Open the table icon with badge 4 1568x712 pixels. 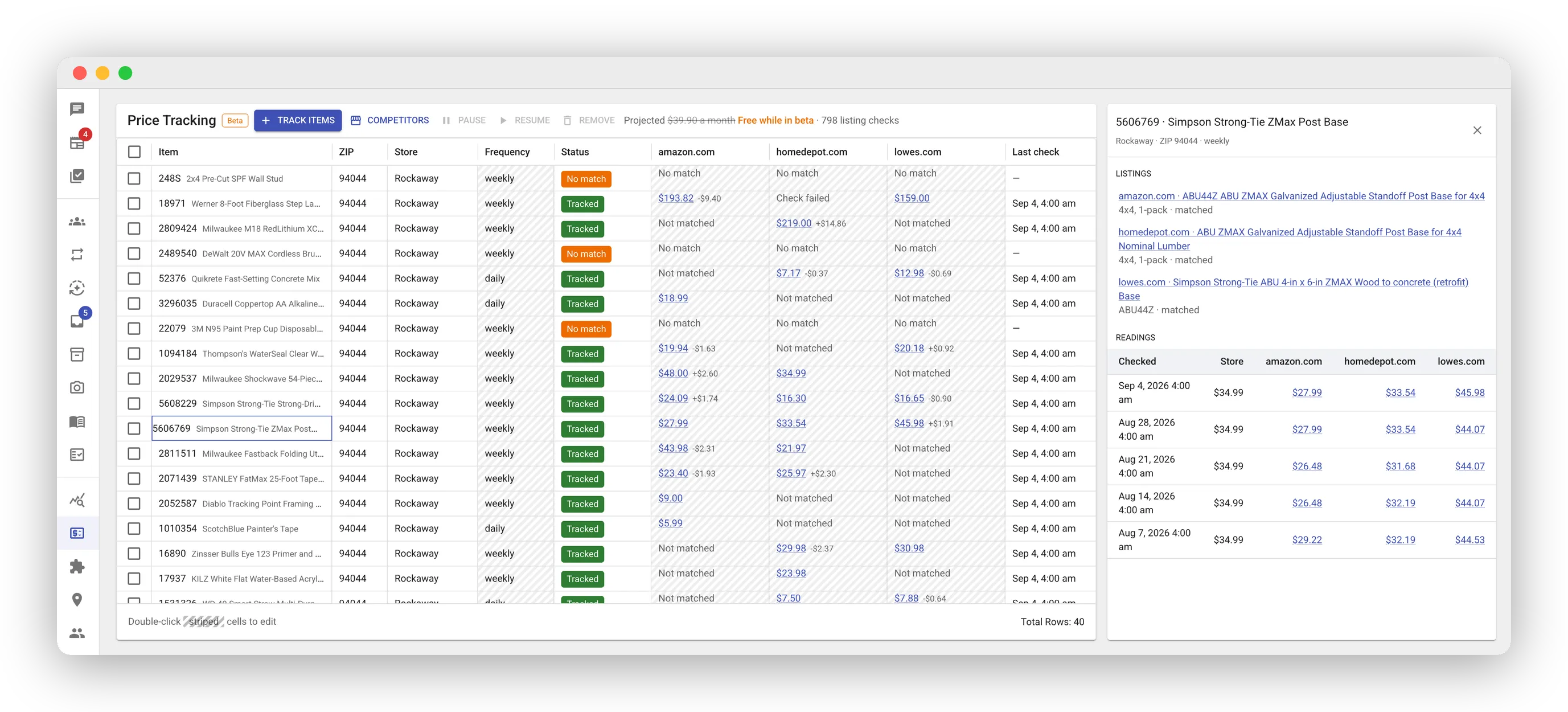[77, 142]
